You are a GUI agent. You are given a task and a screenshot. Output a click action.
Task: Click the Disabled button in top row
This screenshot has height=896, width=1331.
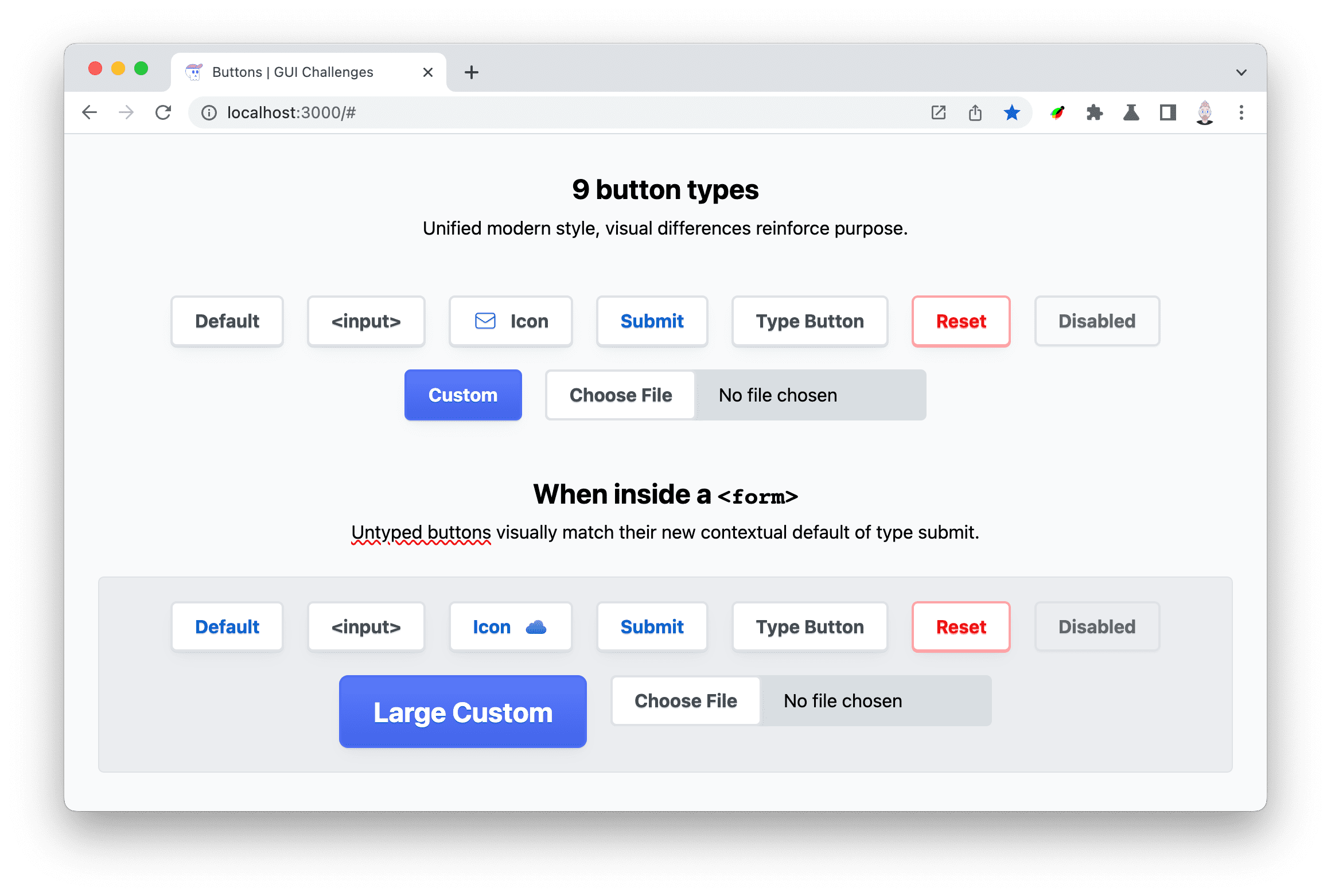tap(1096, 321)
